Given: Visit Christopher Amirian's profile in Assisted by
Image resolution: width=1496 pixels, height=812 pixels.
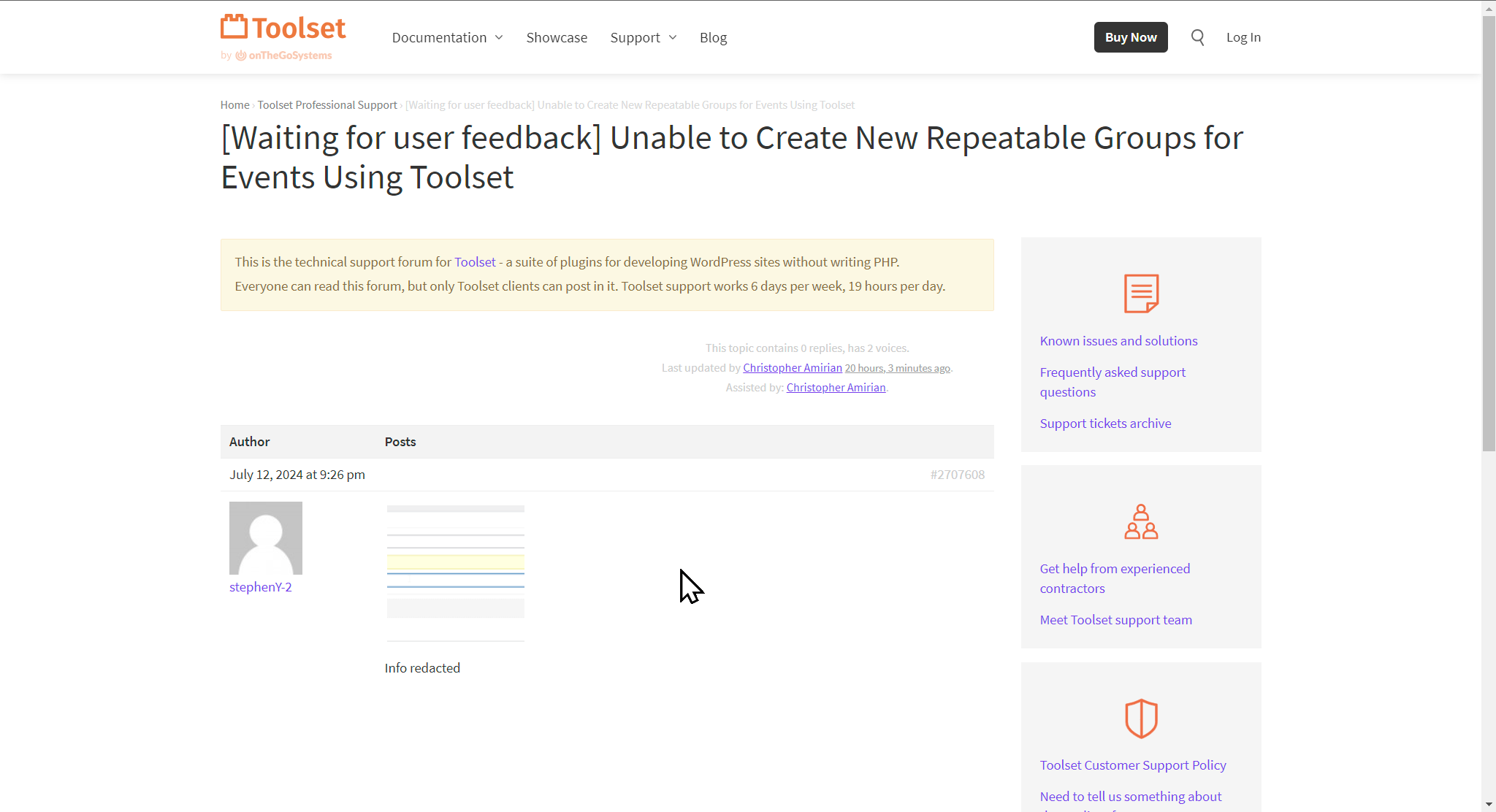Looking at the screenshot, I should [836, 388].
